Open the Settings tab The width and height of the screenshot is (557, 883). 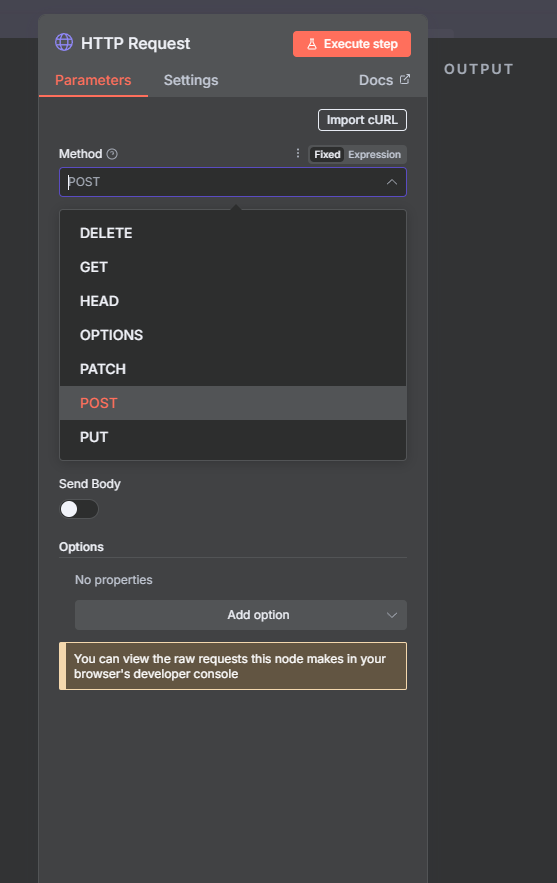pos(191,80)
